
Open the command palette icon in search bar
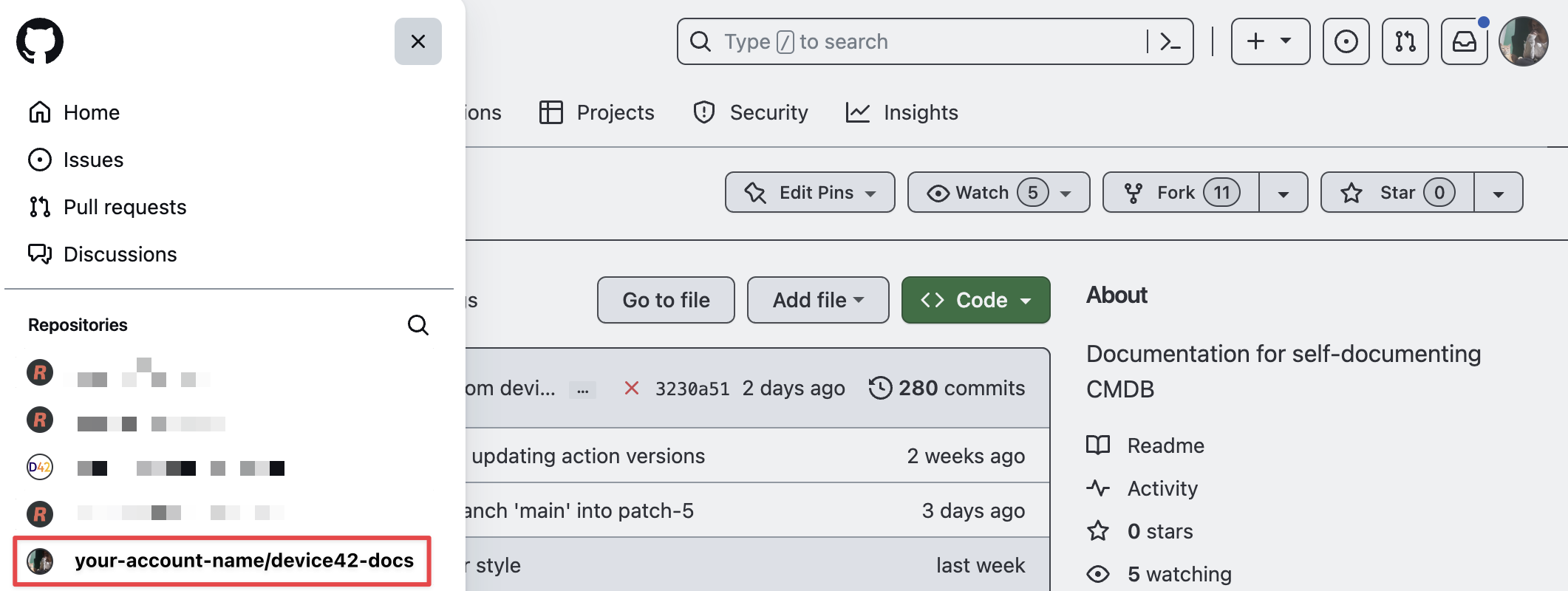point(1170,41)
